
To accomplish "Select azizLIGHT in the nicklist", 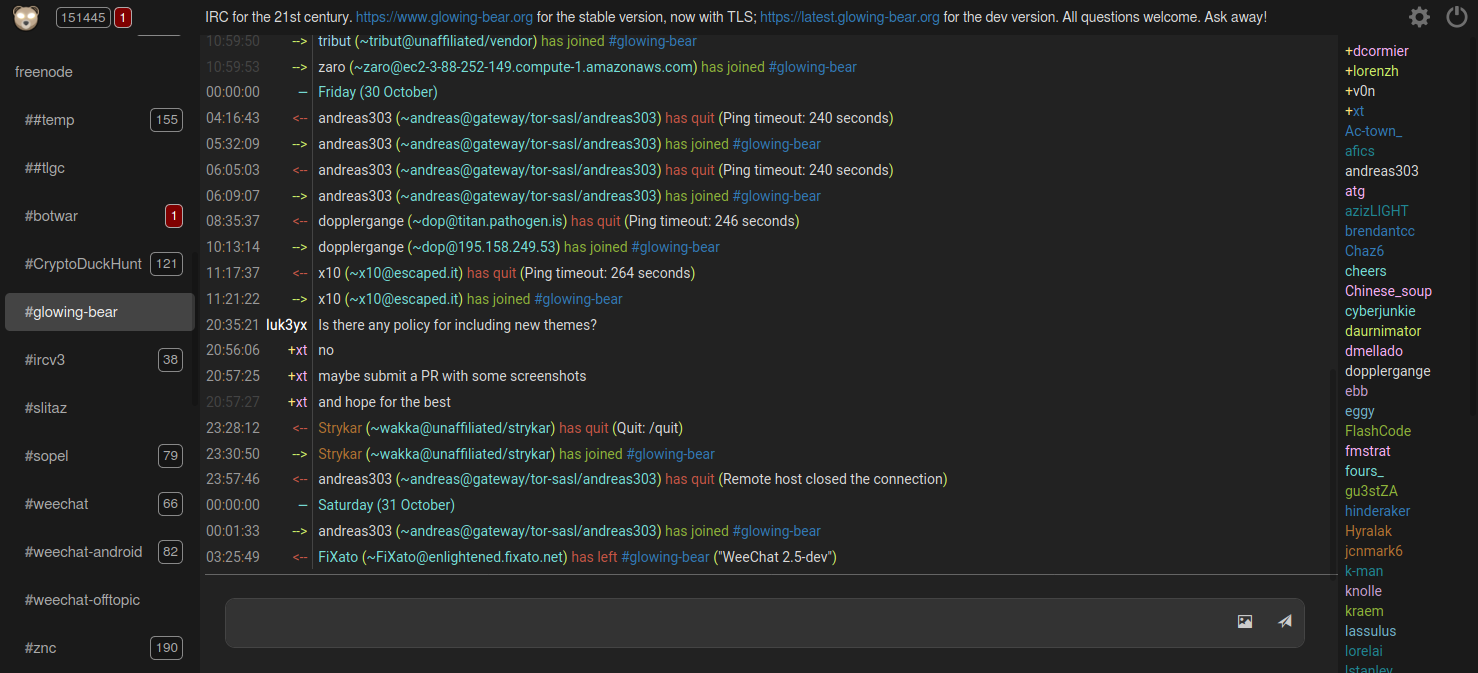I will [1376, 211].
